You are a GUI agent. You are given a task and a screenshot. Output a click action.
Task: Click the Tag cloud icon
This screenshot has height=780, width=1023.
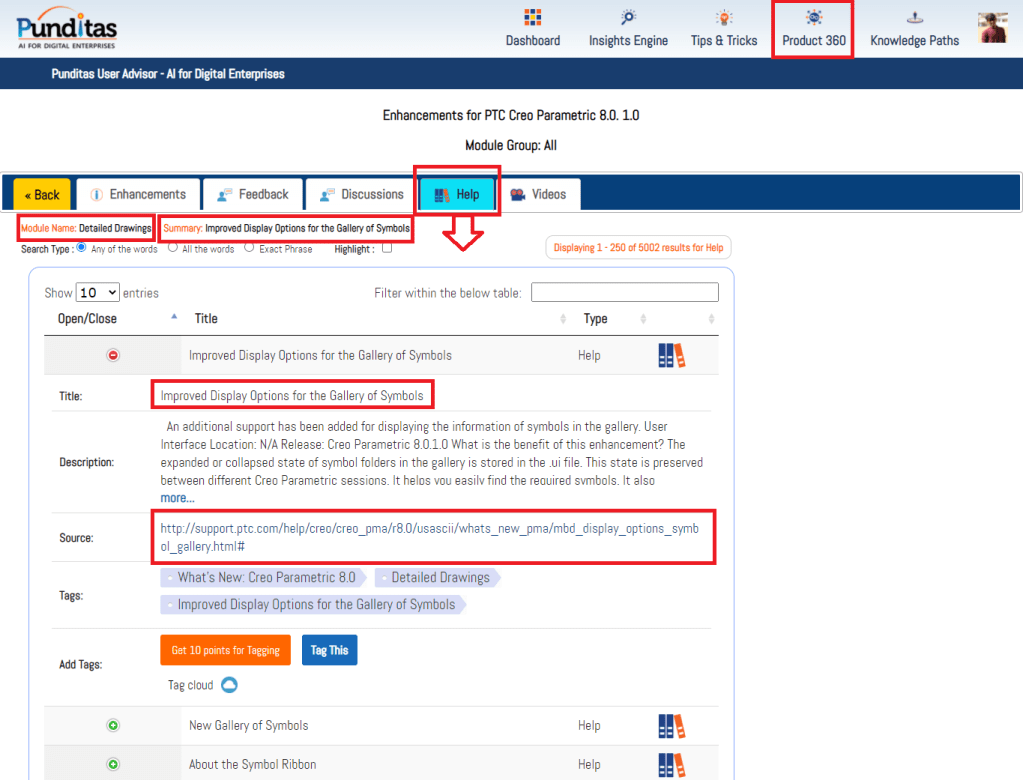pos(229,685)
